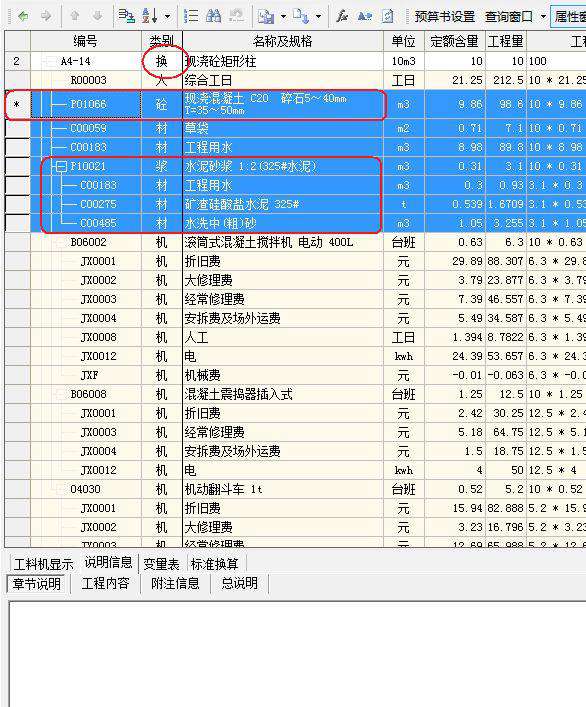
Task: Click inside the 章节说明 text area
Action: point(298,654)
